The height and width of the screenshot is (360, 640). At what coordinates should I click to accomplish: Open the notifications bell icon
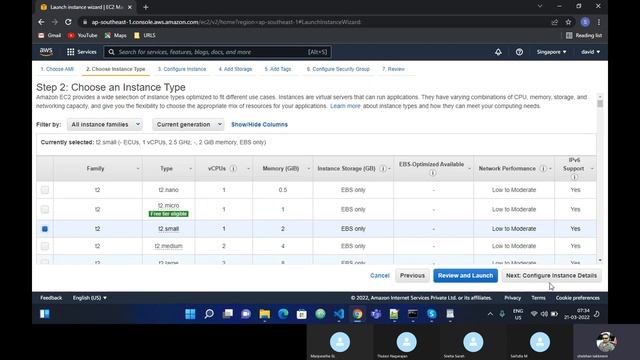pyautogui.click(x=498, y=52)
